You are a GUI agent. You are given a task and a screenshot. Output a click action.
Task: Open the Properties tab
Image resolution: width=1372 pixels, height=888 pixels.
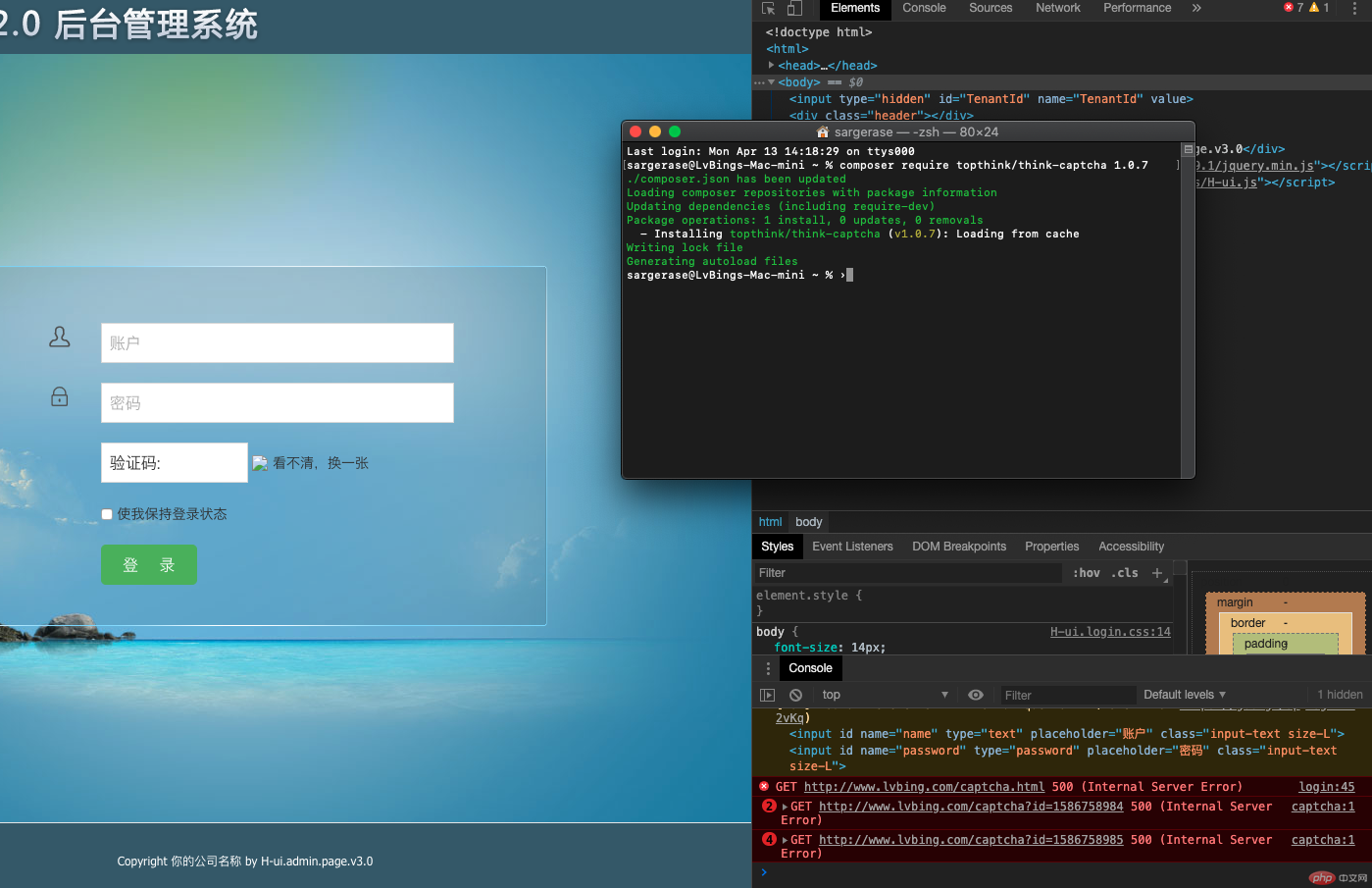[x=1051, y=547]
